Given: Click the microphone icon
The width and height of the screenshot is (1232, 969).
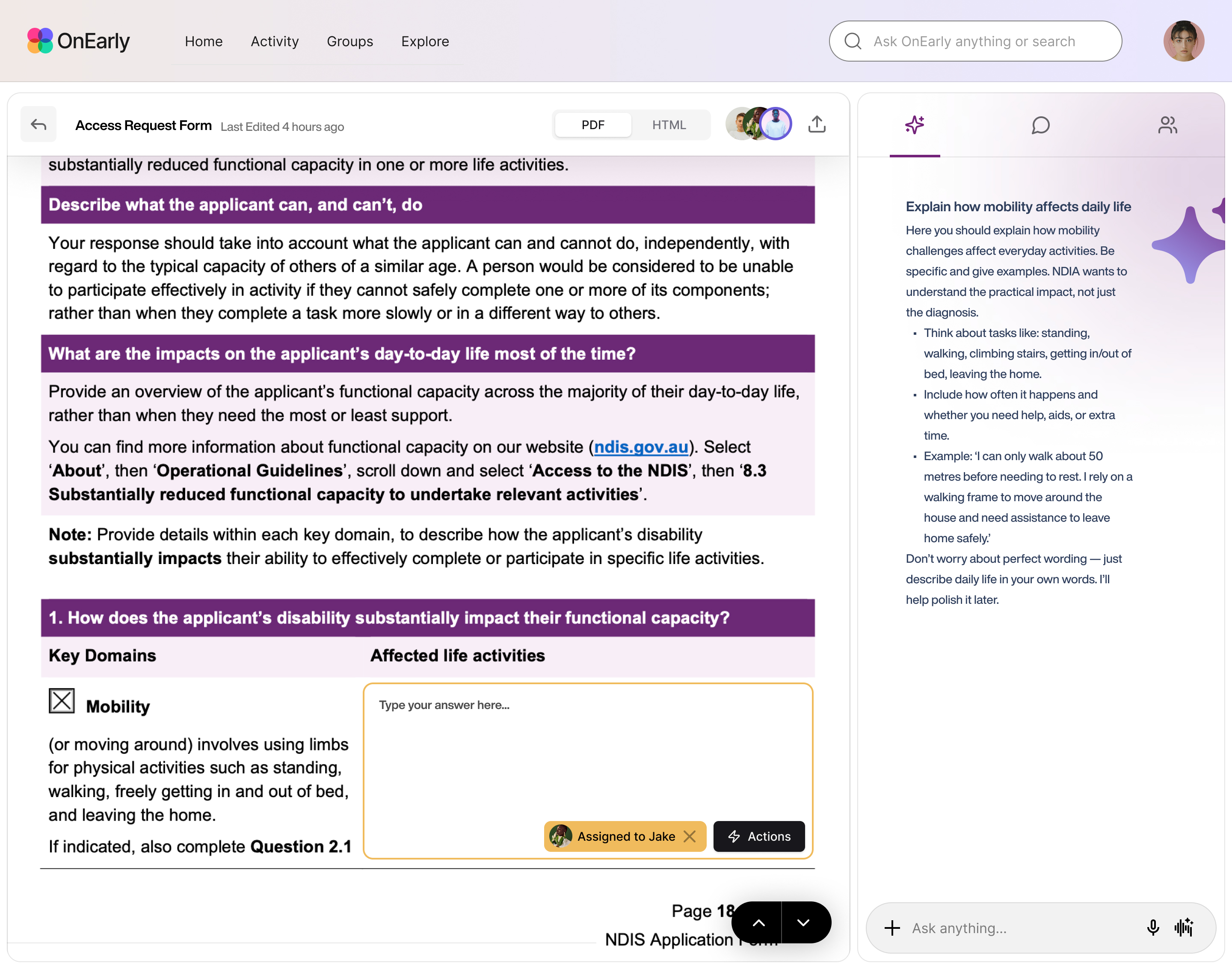Looking at the screenshot, I should 1152,928.
